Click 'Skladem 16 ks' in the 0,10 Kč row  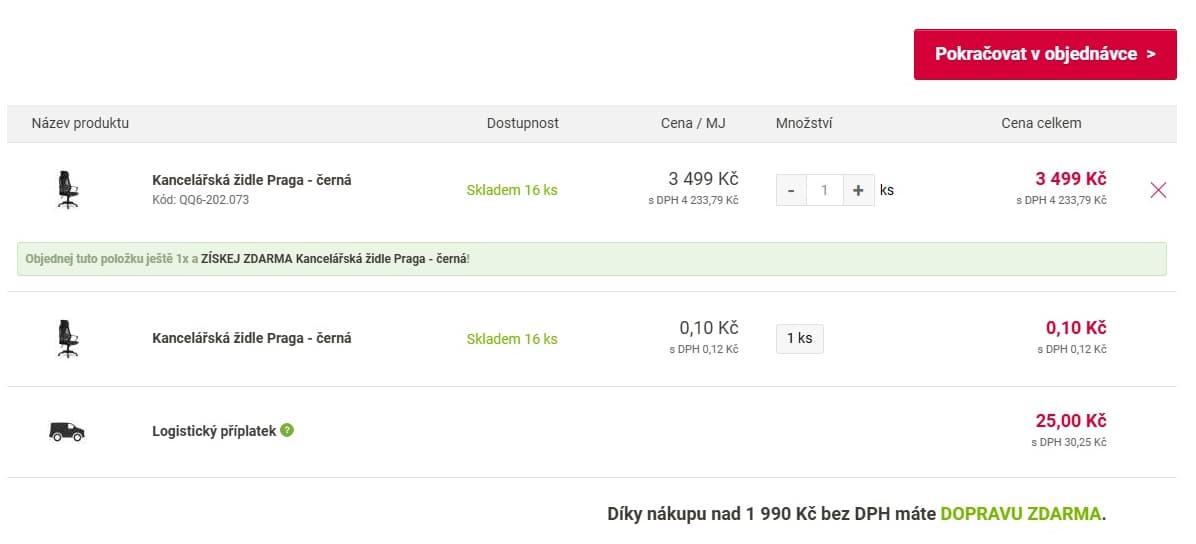512,339
